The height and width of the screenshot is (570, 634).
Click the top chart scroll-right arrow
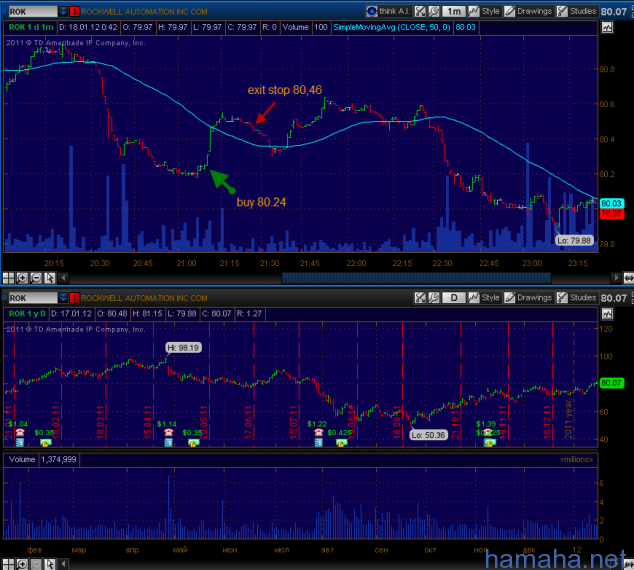616,278
